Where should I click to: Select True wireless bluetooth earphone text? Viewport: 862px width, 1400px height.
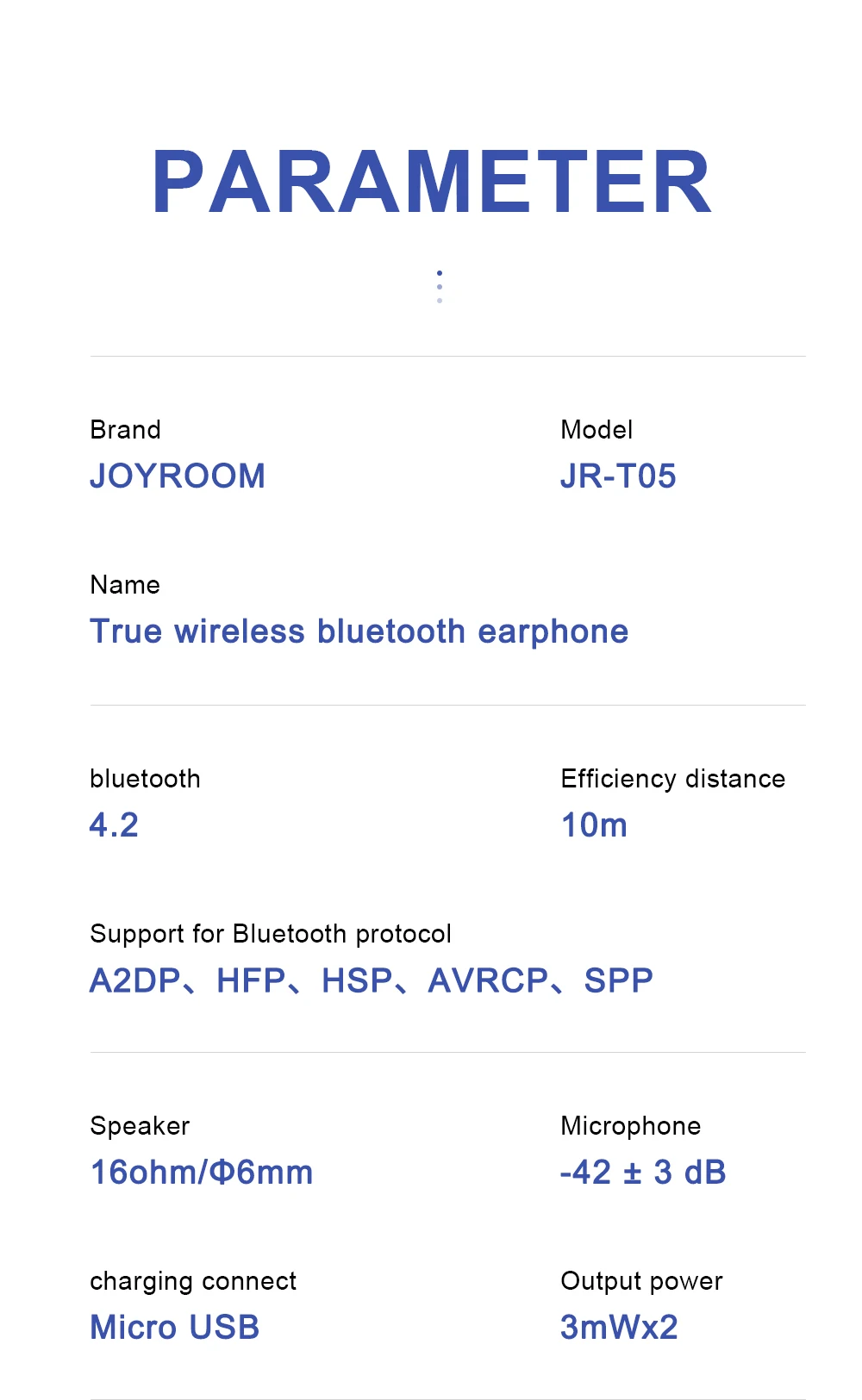(359, 632)
